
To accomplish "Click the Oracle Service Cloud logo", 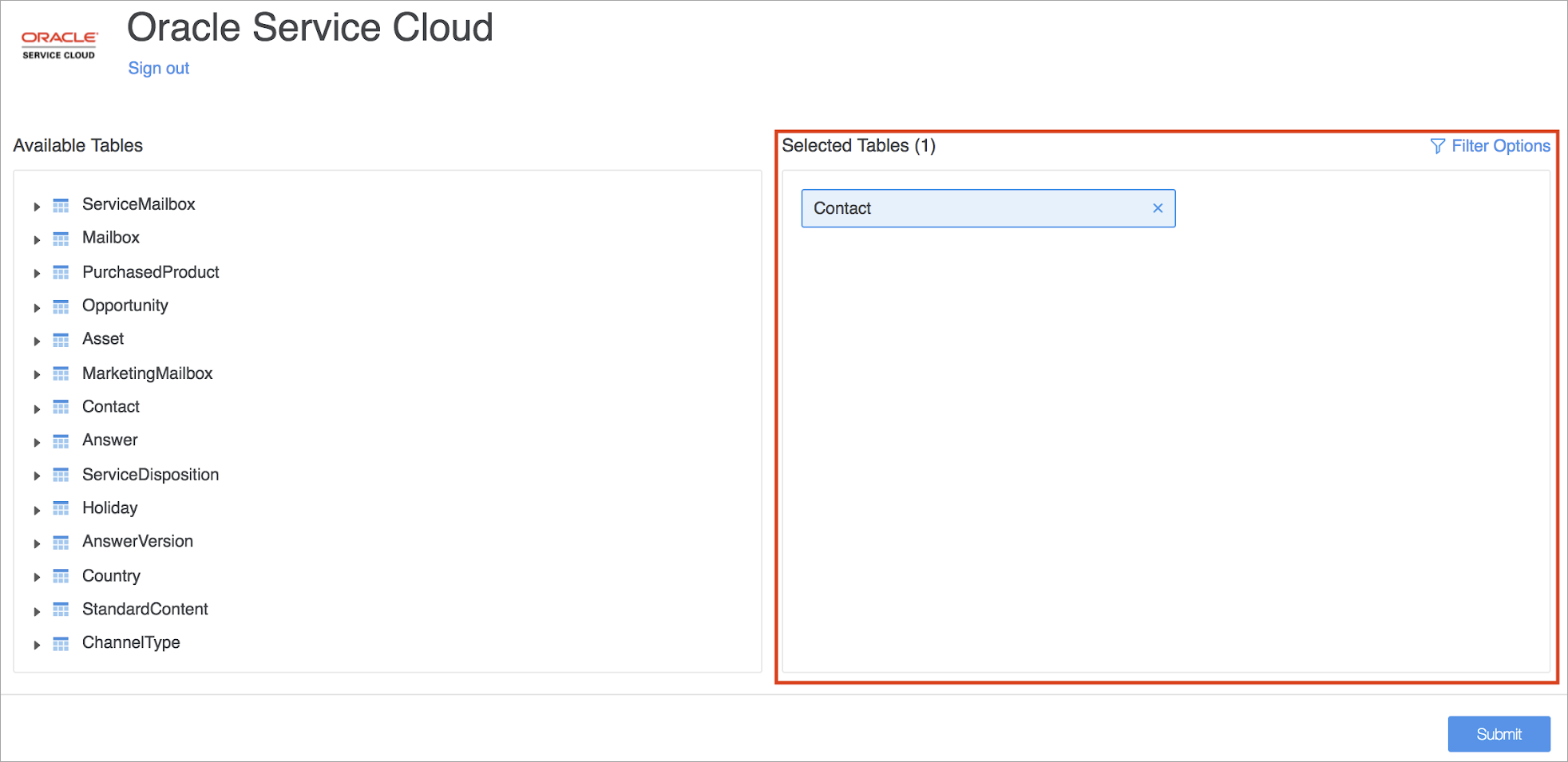I will pos(59,45).
